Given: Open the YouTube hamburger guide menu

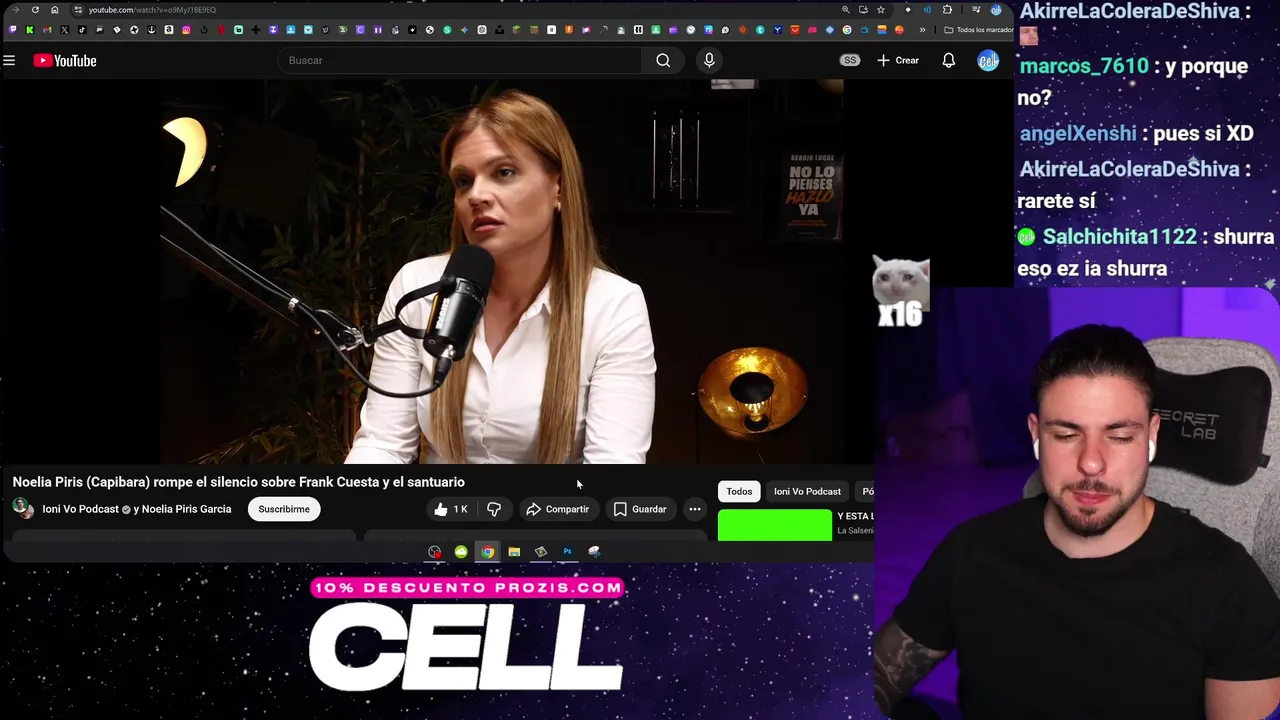Looking at the screenshot, I should click(x=9, y=61).
